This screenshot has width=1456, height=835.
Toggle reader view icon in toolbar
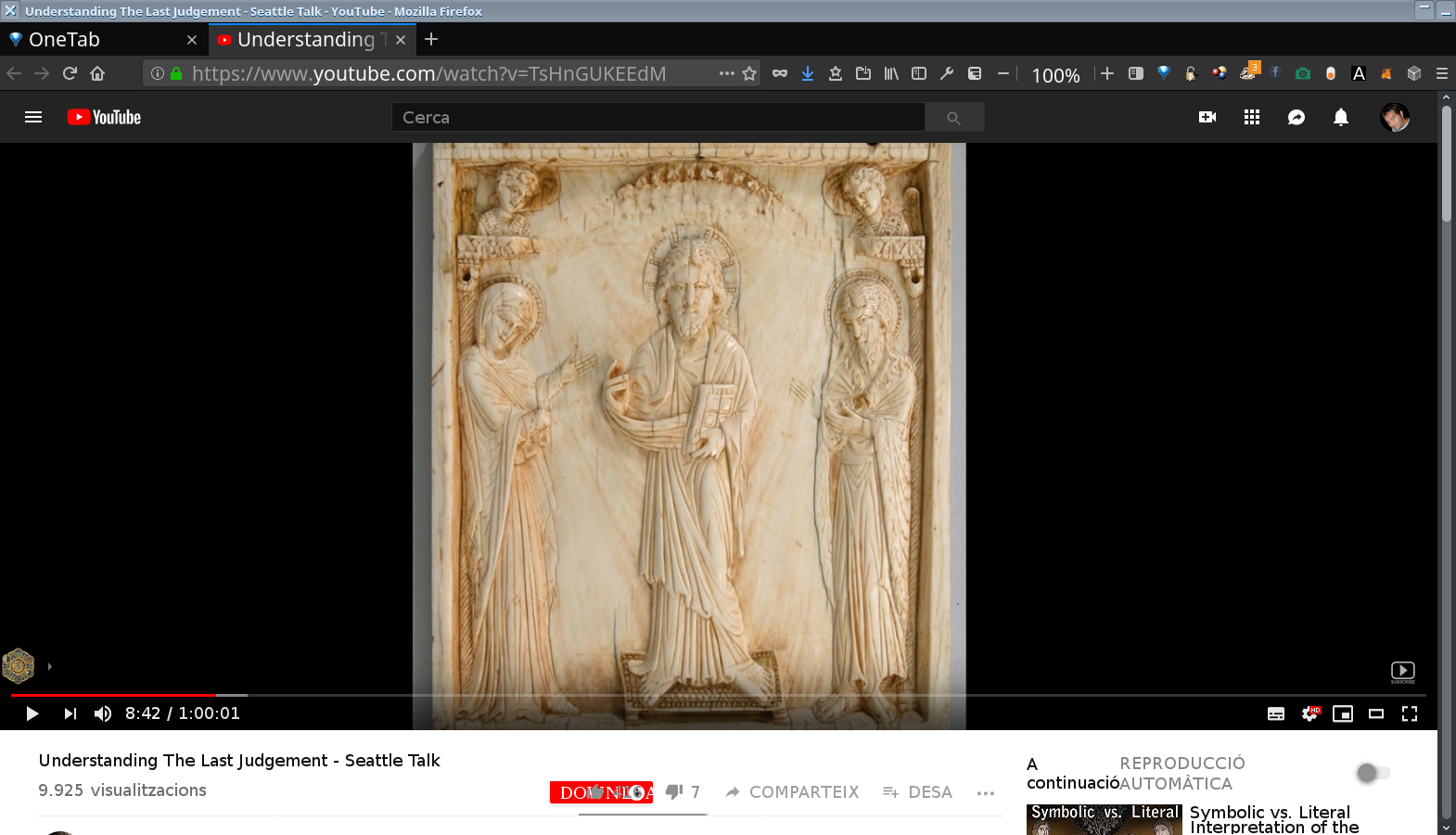[1135, 73]
